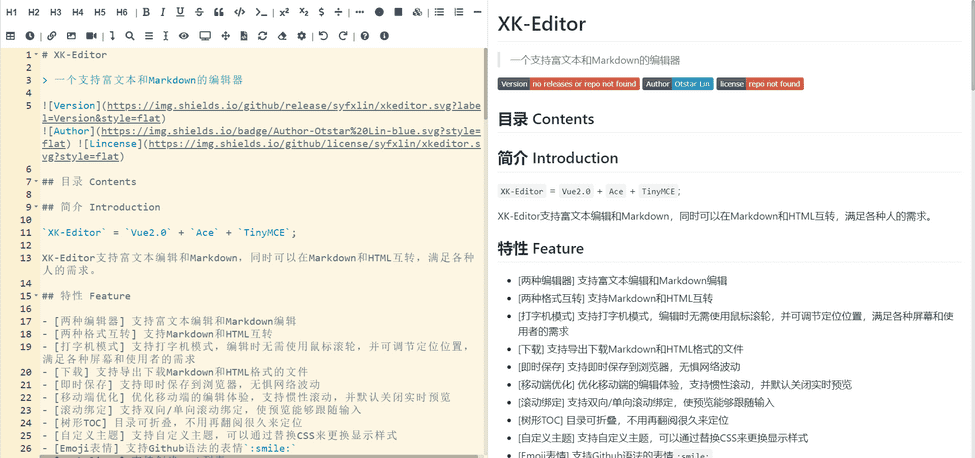The image size is (975, 458).
Task: Toggle the preview pane with the eye icon
Action: pos(184,36)
